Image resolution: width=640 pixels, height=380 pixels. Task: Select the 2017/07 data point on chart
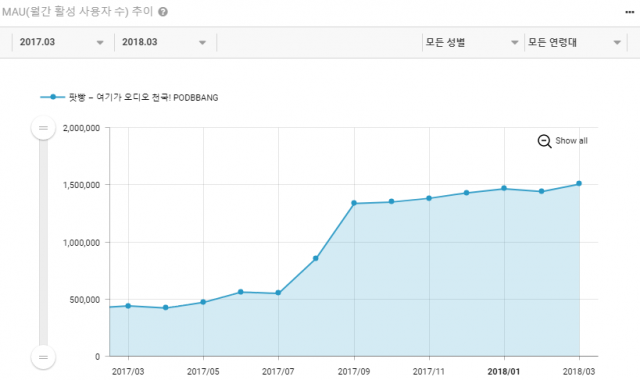coord(278,293)
